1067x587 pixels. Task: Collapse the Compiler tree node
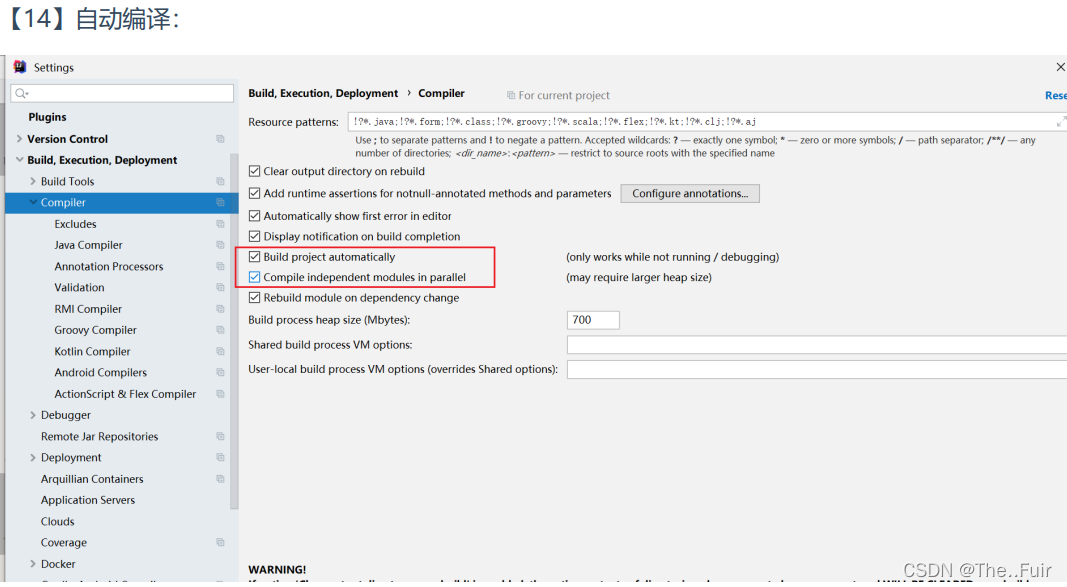pos(33,203)
